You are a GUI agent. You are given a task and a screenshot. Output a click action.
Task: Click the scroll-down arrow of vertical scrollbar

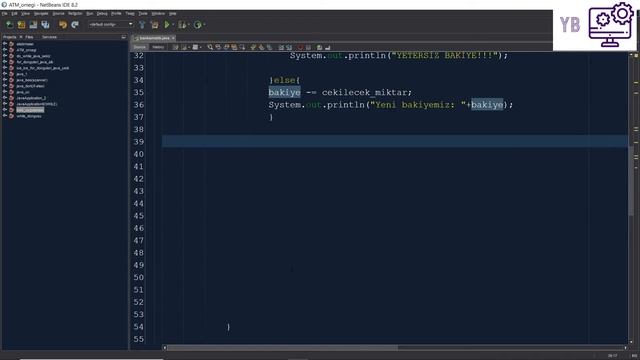(x=631, y=342)
